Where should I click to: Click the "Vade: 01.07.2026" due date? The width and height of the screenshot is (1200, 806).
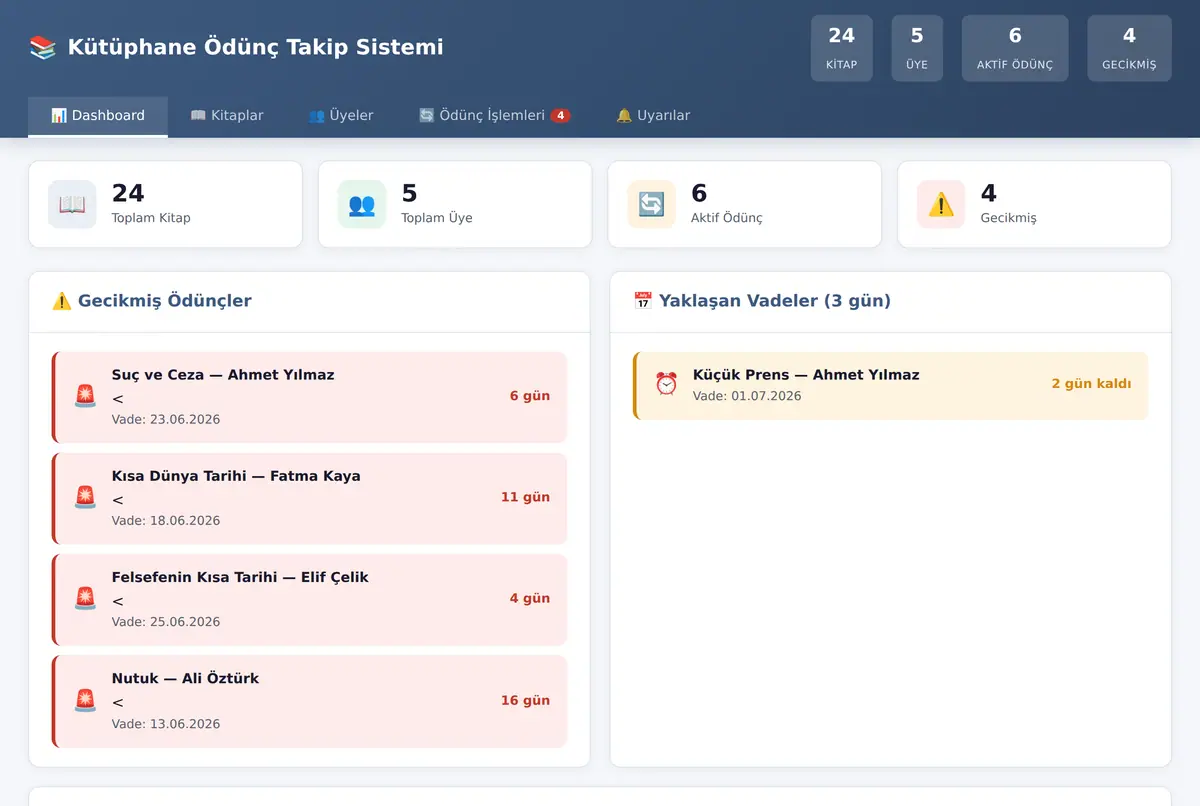point(747,396)
